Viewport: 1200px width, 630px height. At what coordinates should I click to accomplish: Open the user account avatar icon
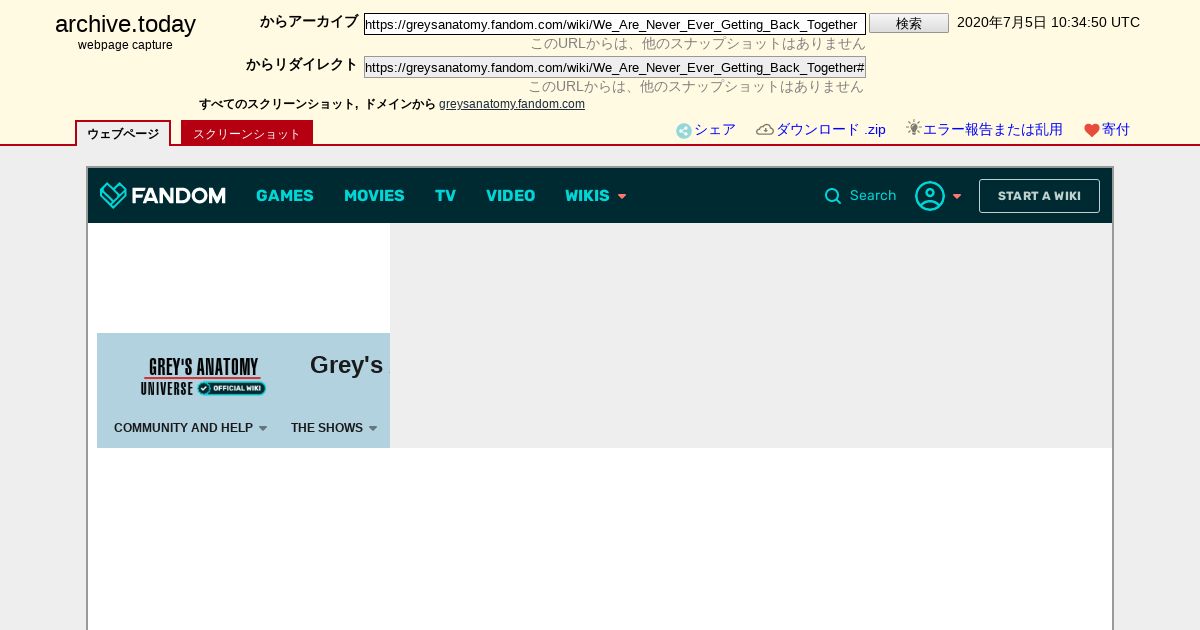click(930, 196)
